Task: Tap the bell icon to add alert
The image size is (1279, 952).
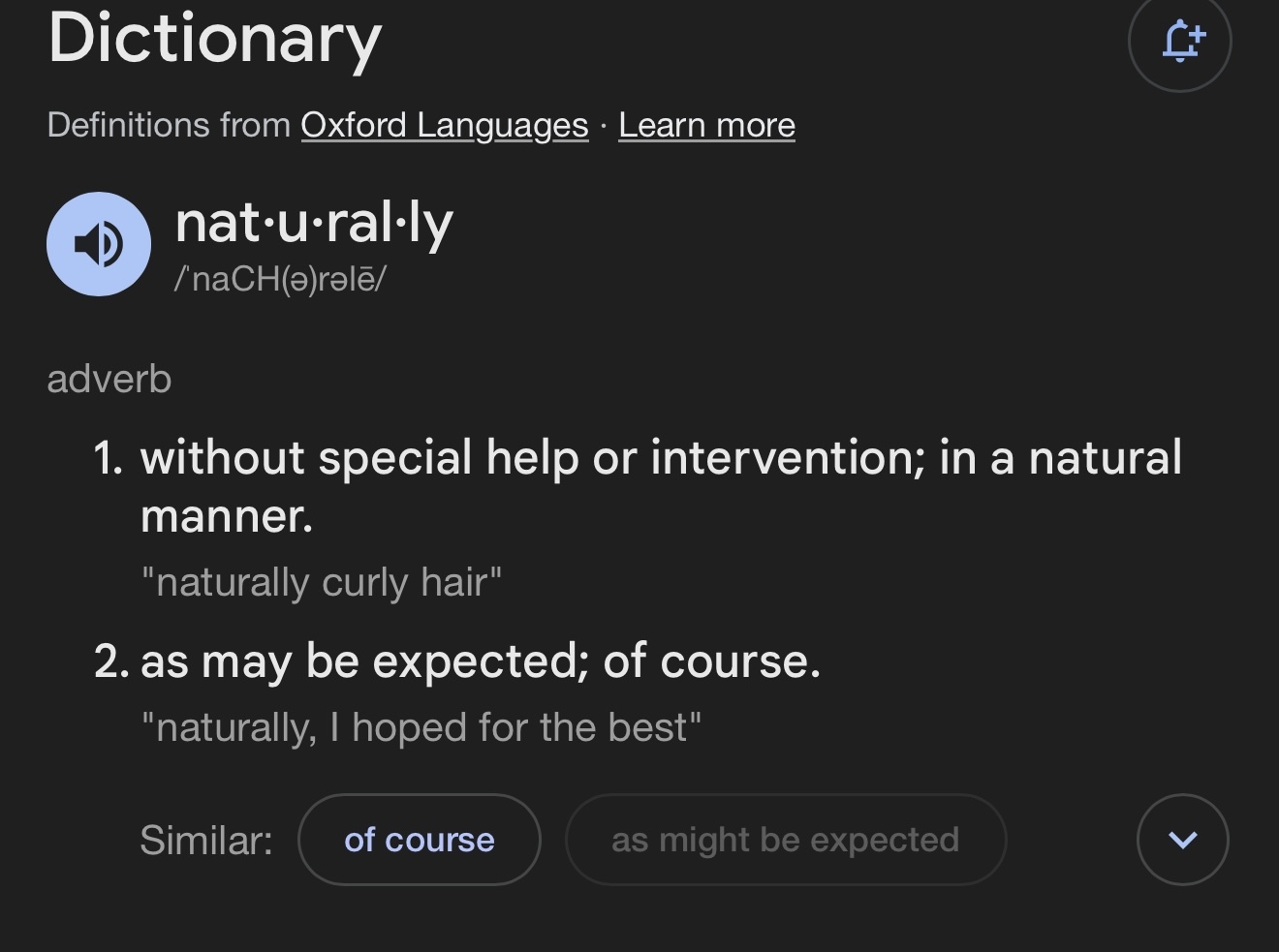Action: click(x=1179, y=41)
